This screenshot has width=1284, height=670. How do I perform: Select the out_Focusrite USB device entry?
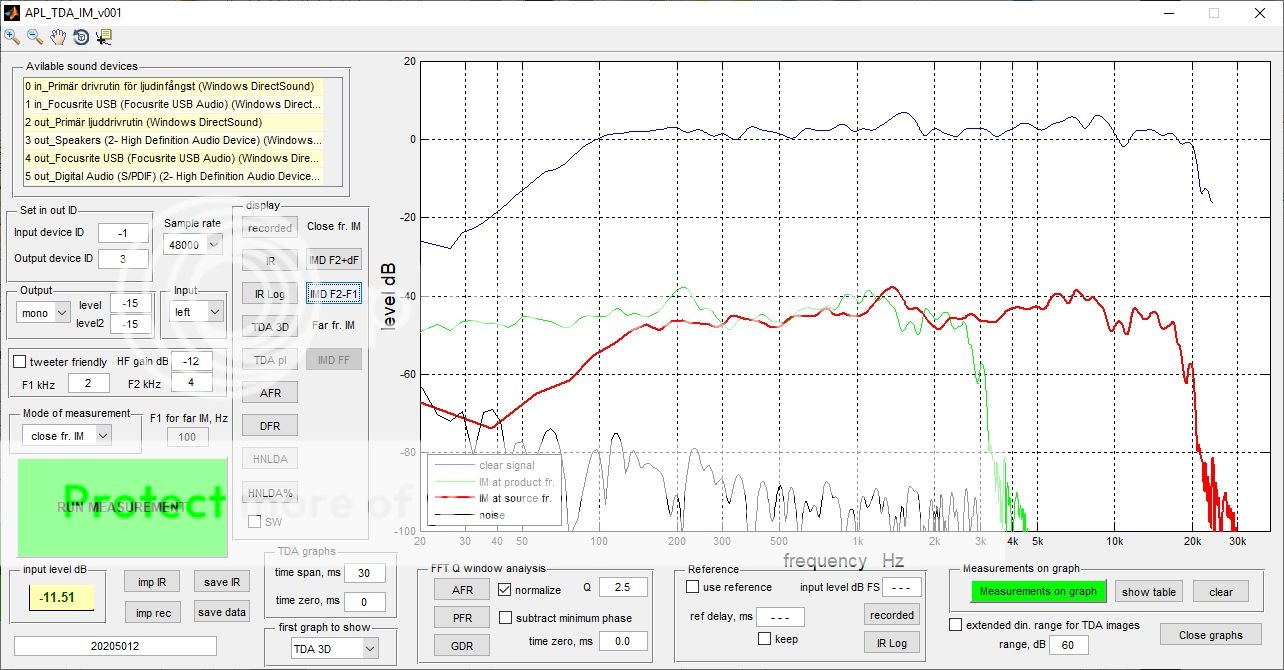click(x=172, y=158)
